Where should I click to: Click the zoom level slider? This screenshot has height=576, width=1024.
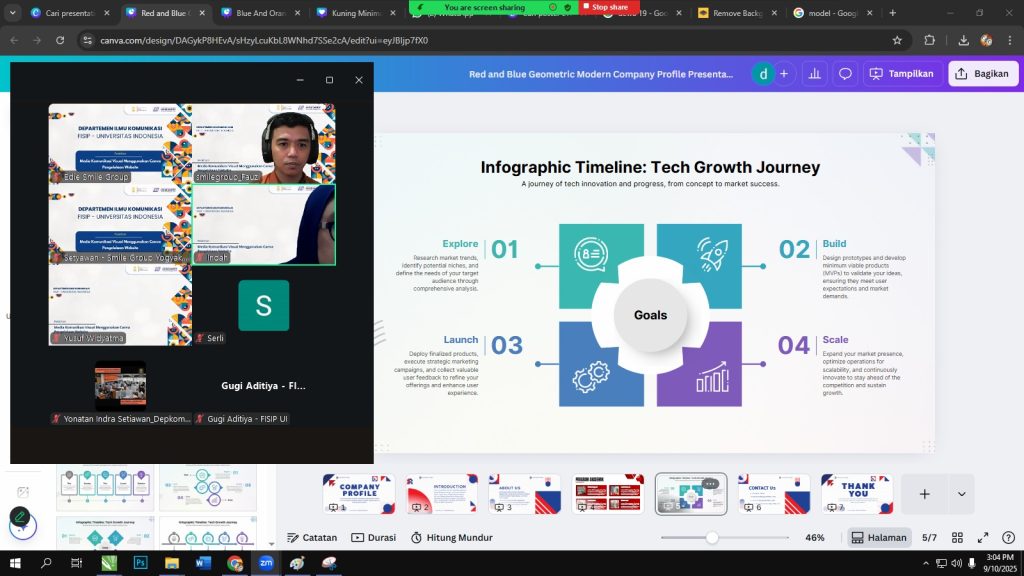712,537
